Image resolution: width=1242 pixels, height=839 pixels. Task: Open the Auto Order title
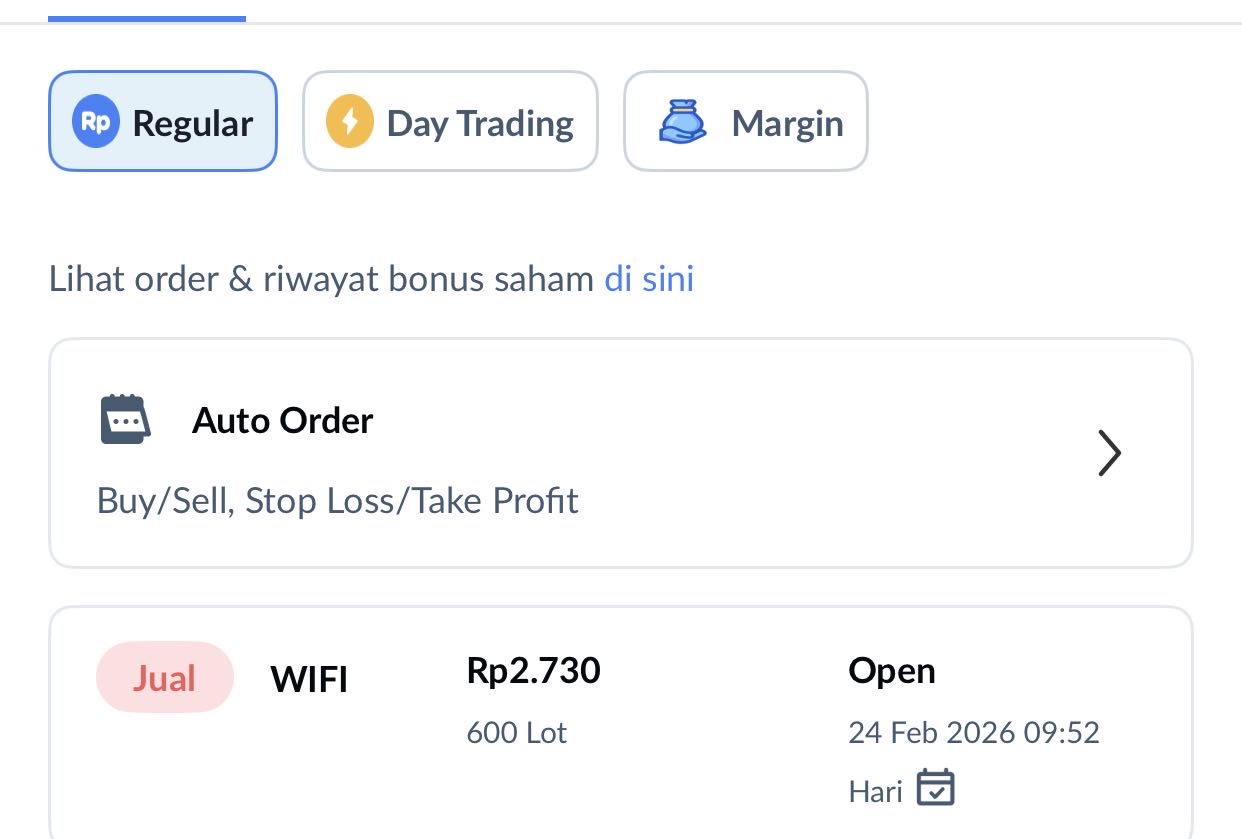tap(282, 421)
